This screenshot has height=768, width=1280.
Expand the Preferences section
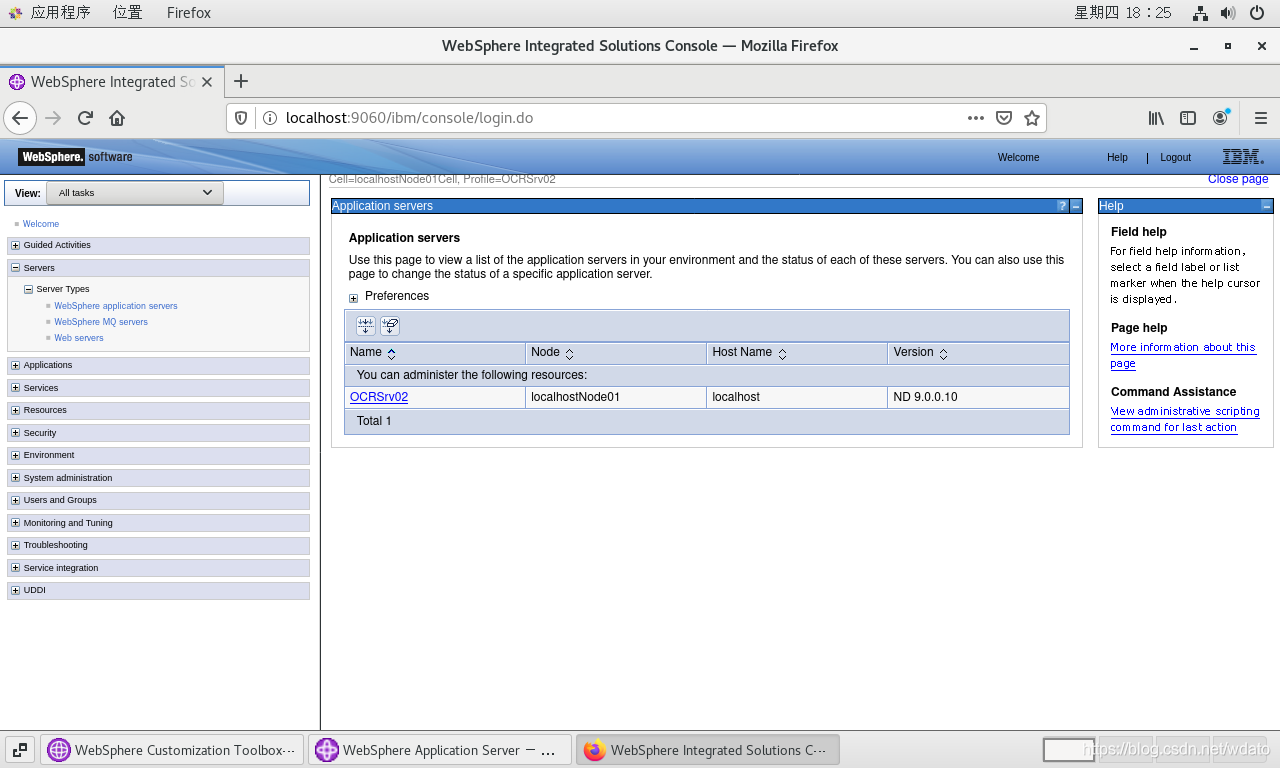[353, 298]
